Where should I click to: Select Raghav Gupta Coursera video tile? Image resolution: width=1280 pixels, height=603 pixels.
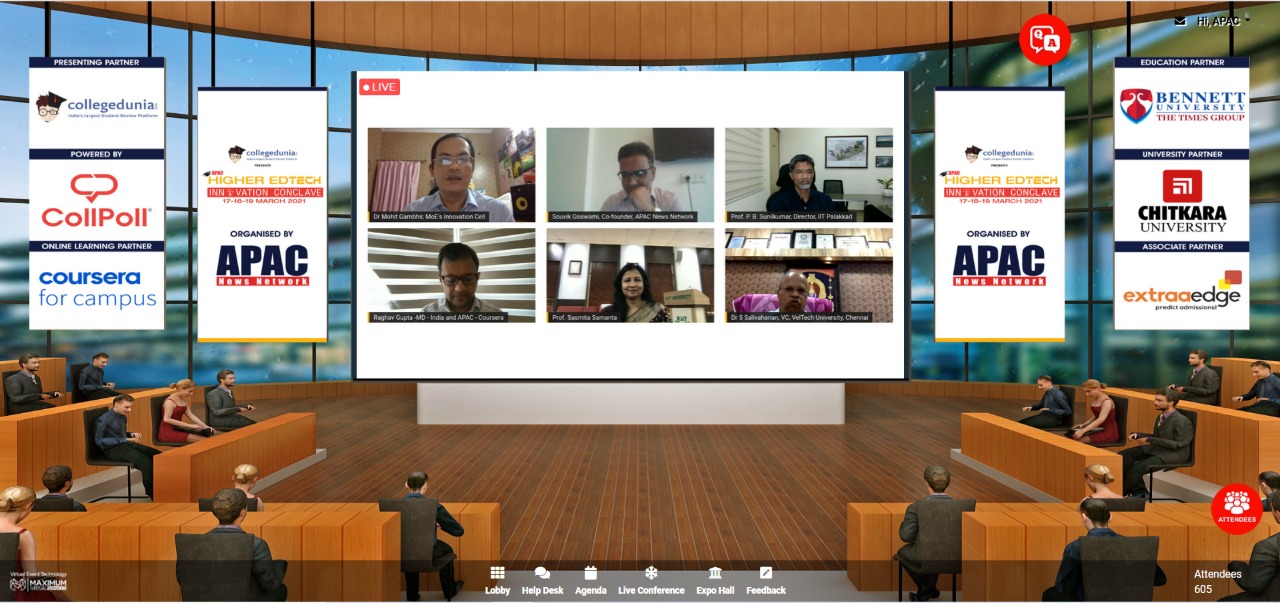click(451, 275)
